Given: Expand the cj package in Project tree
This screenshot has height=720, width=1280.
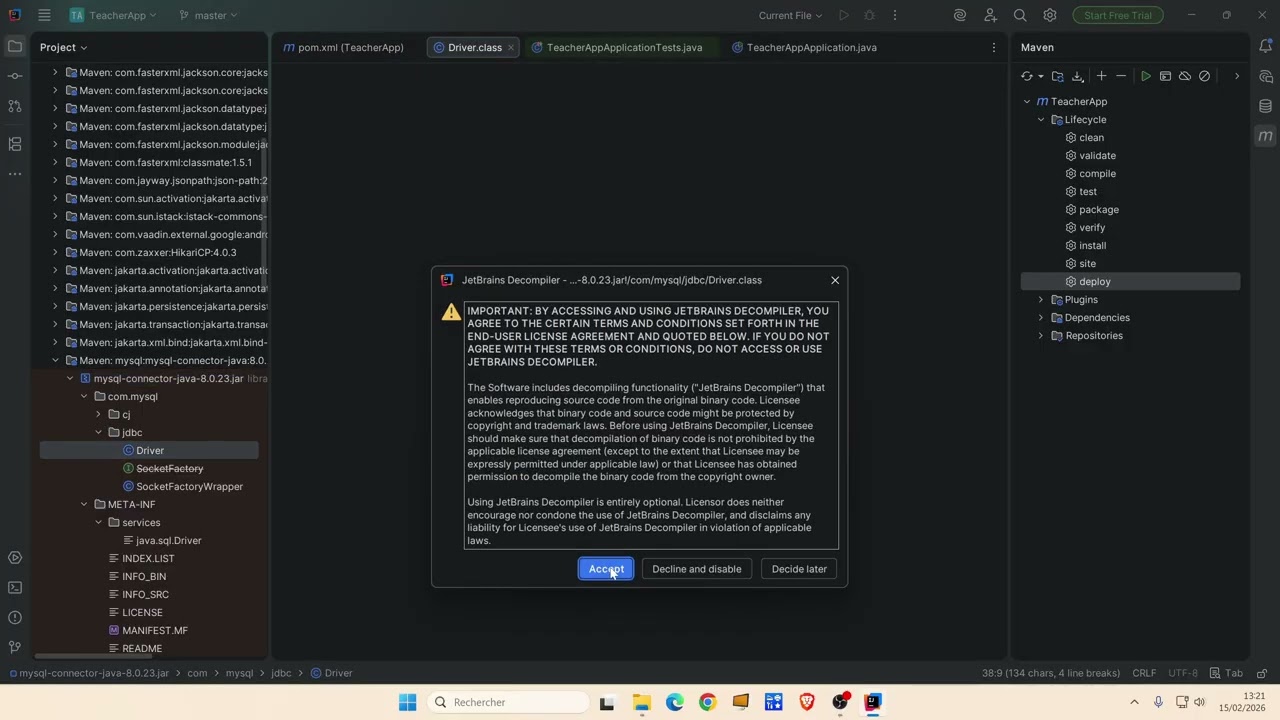Looking at the screenshot, I should point(98,414).
